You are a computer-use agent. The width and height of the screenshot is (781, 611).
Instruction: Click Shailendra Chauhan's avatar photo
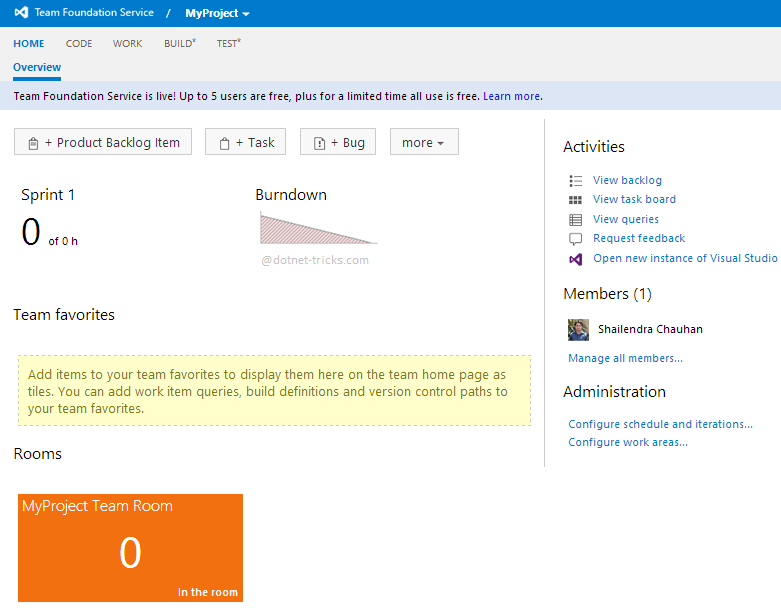point(578,329)
